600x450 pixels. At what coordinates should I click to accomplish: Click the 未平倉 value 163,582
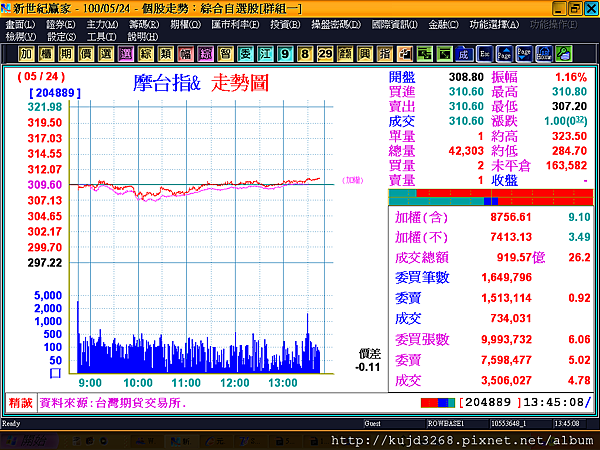pos(566,165)
